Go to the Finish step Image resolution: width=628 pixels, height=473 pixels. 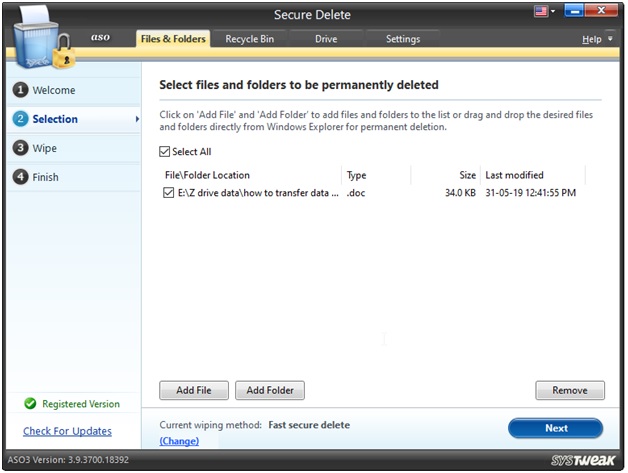74,177
